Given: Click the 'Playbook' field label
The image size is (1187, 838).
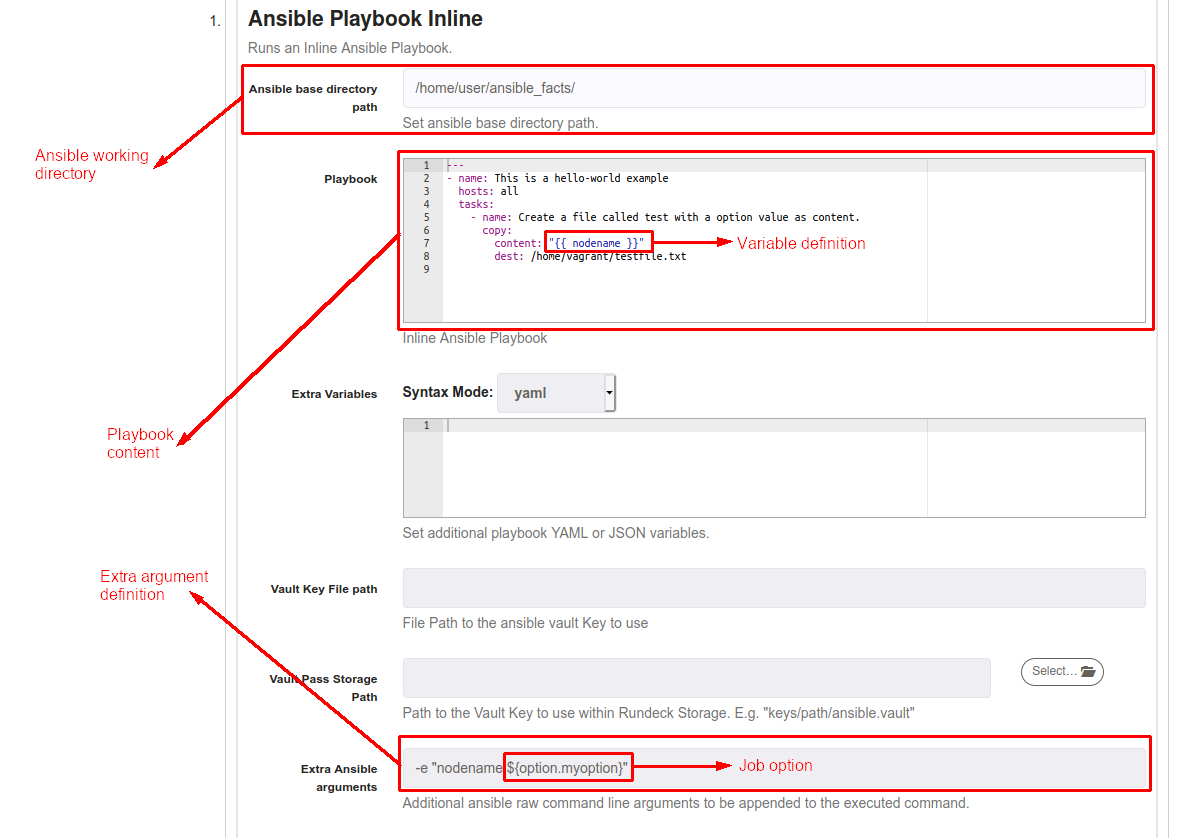Looking at the screenshot, I should coord(350,179).
